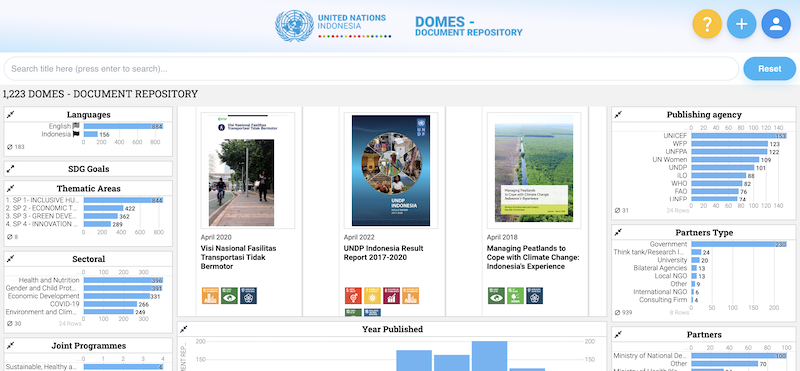Filter by Economic Development bar
The image size is (800, 371).
[x=116, y=296]
